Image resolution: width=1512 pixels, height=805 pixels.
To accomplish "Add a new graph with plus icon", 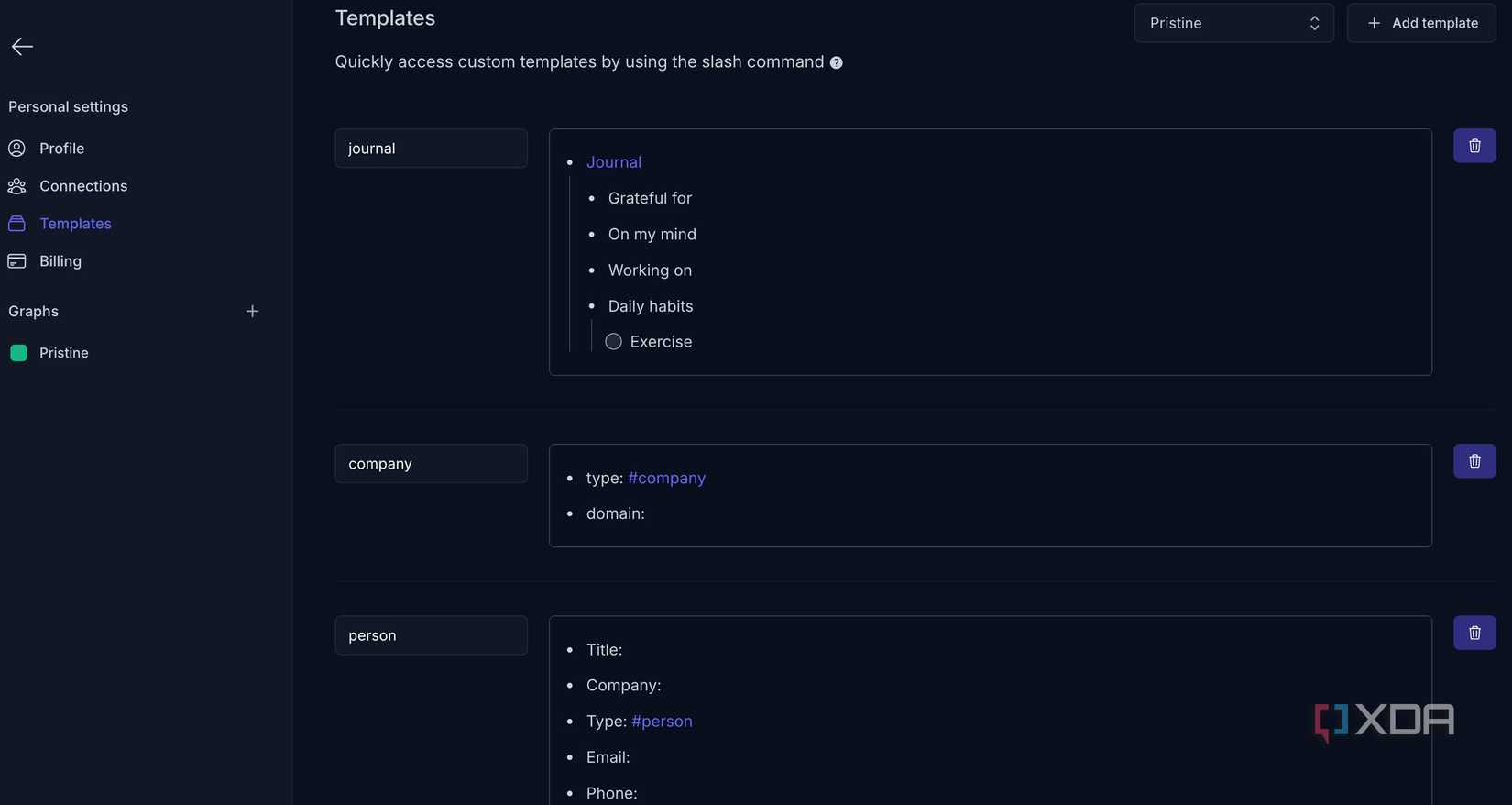I will [x=252, y=311].
